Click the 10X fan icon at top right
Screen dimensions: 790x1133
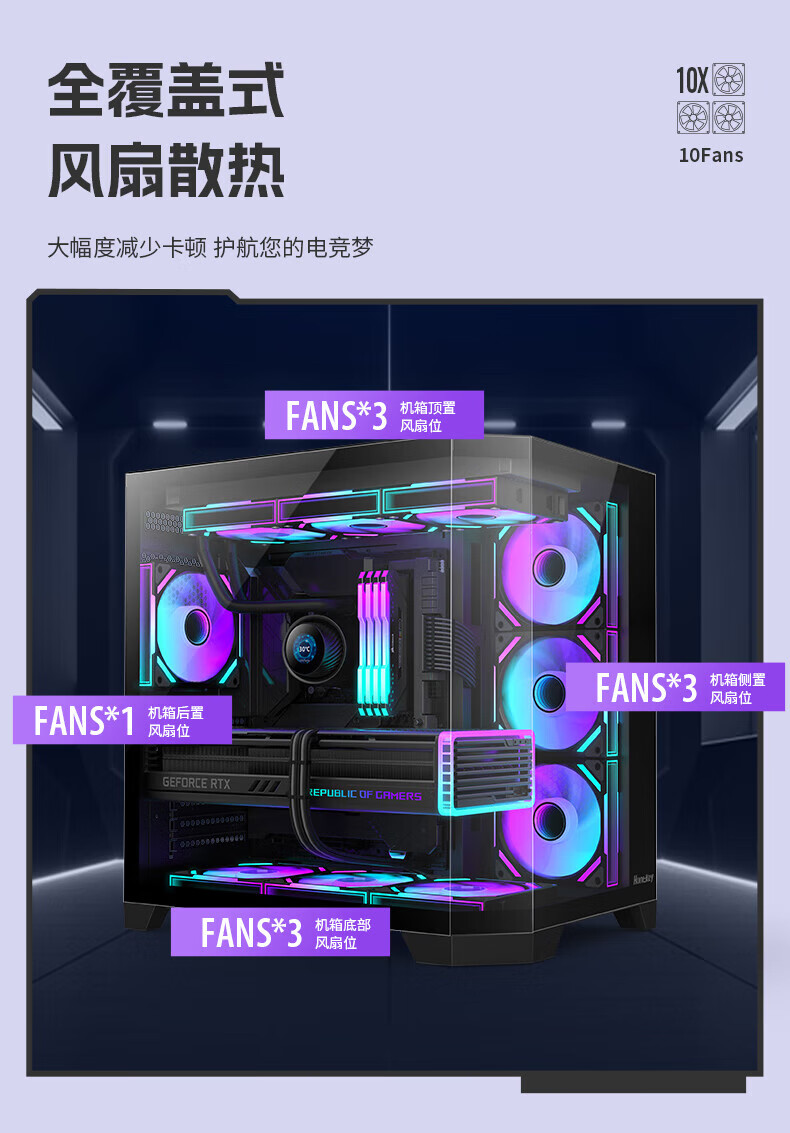[729, 79]
